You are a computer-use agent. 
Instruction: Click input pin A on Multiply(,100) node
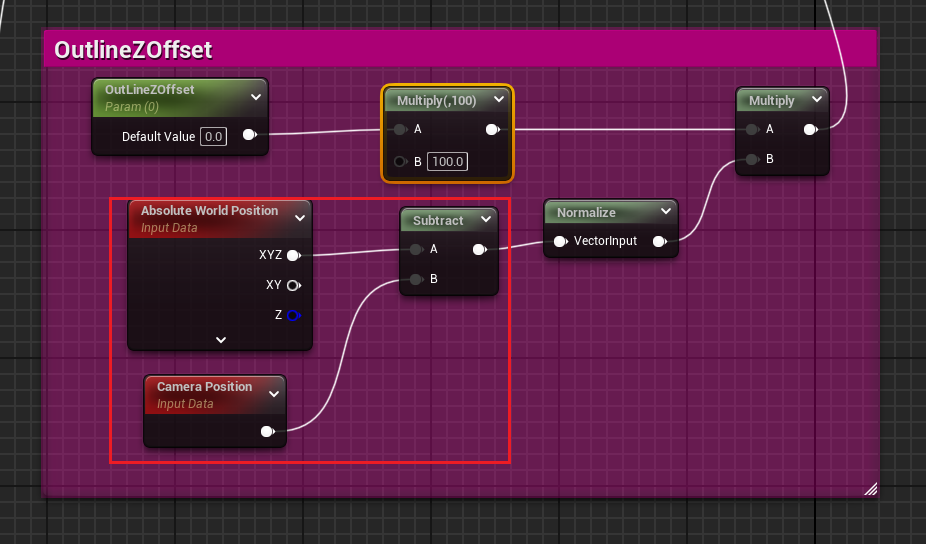[400, 129]
